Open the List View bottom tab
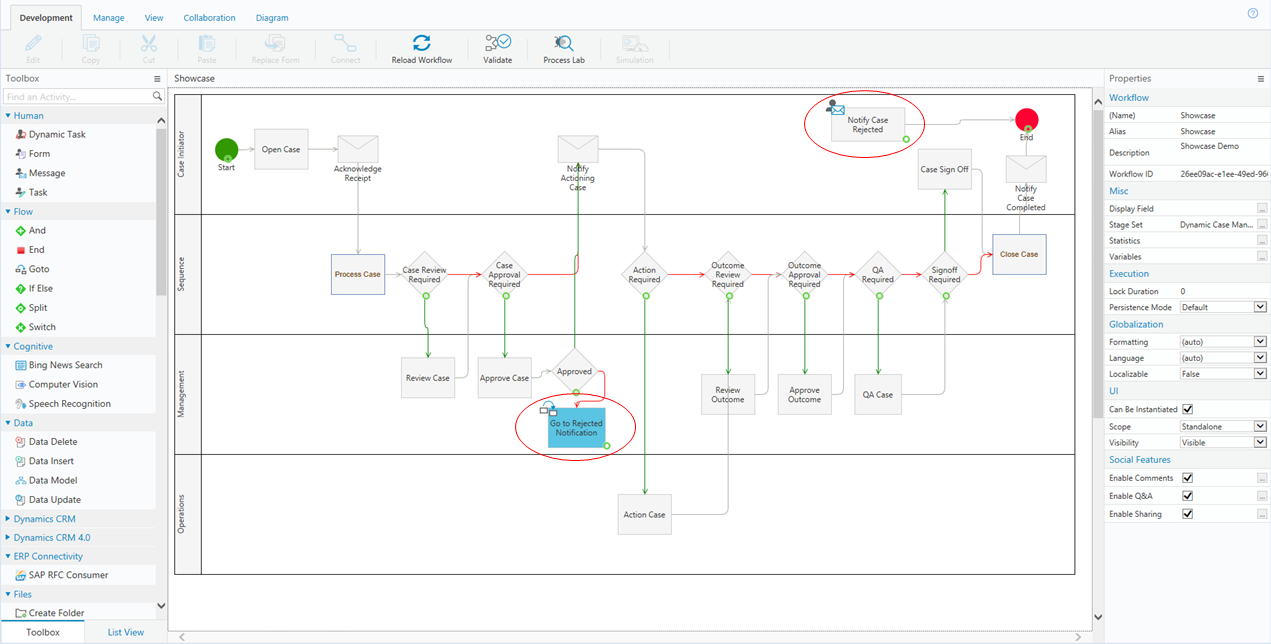1271x644 pixels. tap(126, 632)
